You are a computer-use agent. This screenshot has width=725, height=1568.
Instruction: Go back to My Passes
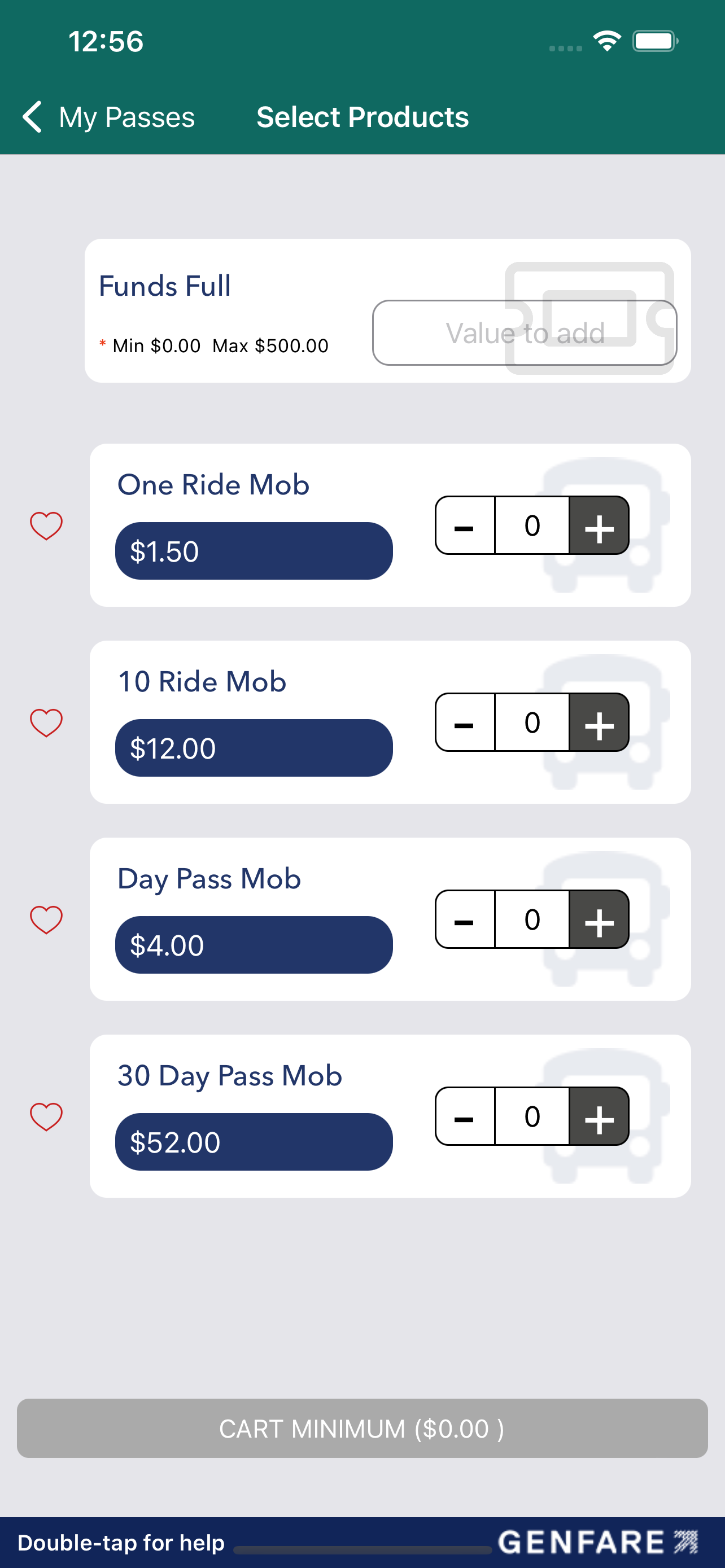point(108,117)
